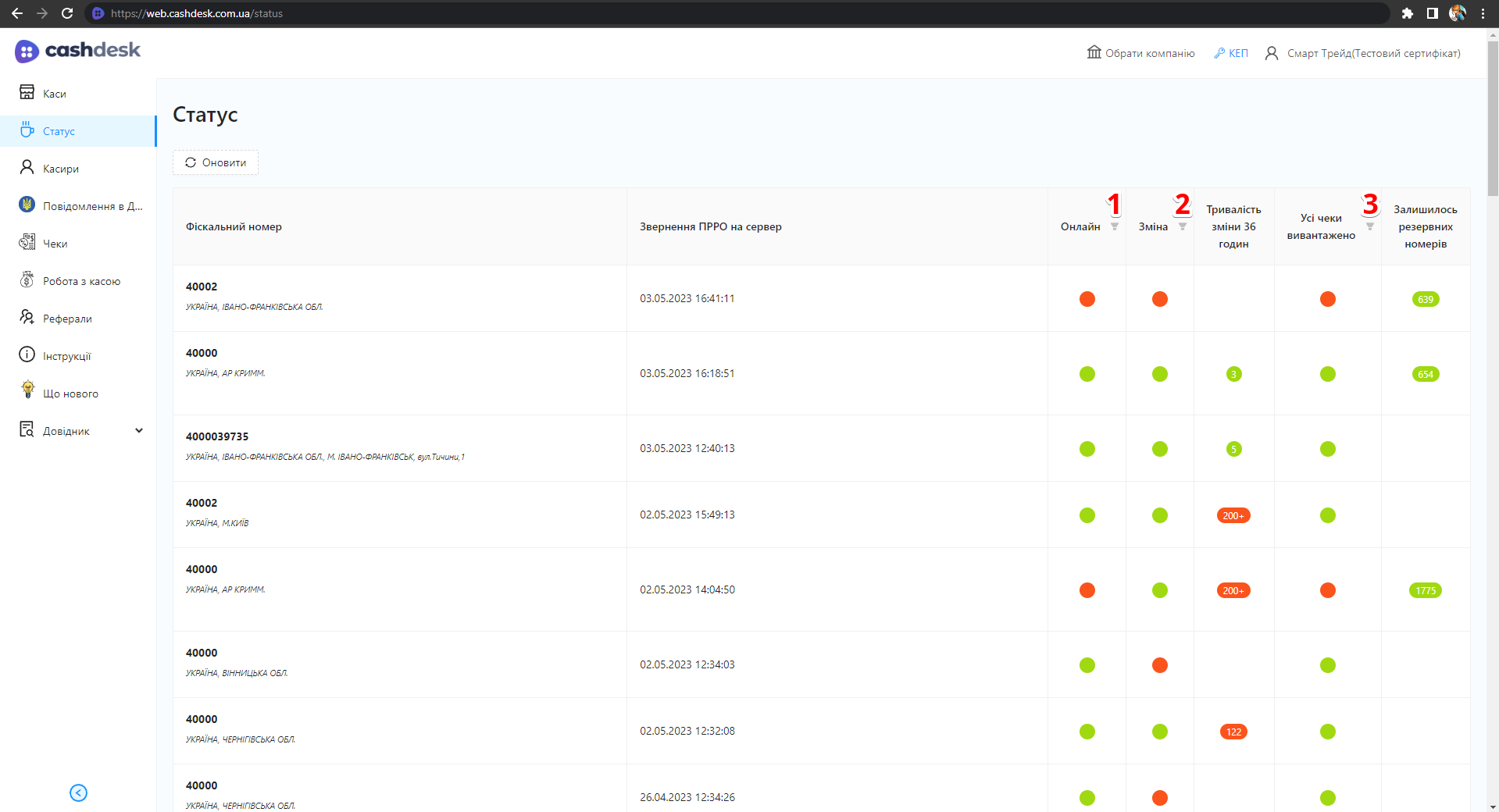Image resolution: width=1499 pixels, height=812 pixels.
Task: Click the user profile icon in header
Action: pyautogui.click(x=1271, y=53)
